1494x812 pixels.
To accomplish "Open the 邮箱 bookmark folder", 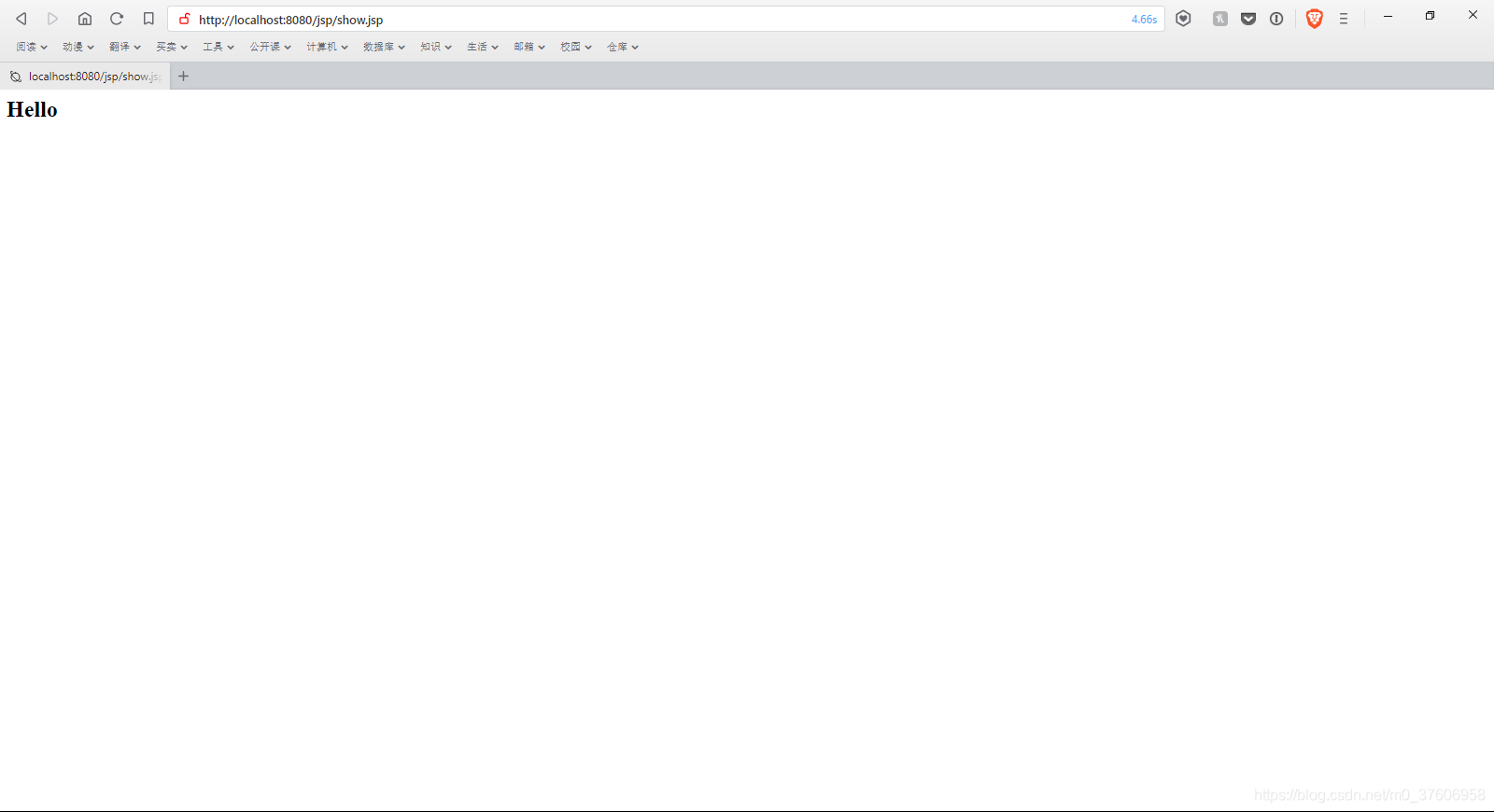I will coord(529,47).
